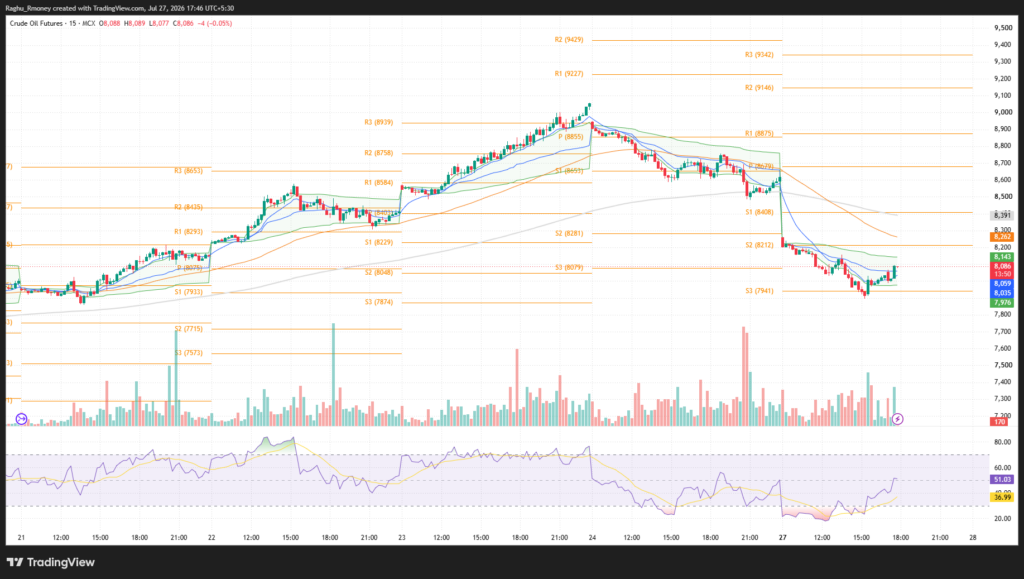Click the R3 (8939) pivot label
Image resolution: width=1024 pixels, height=579 pixels.
click(379, 122)
